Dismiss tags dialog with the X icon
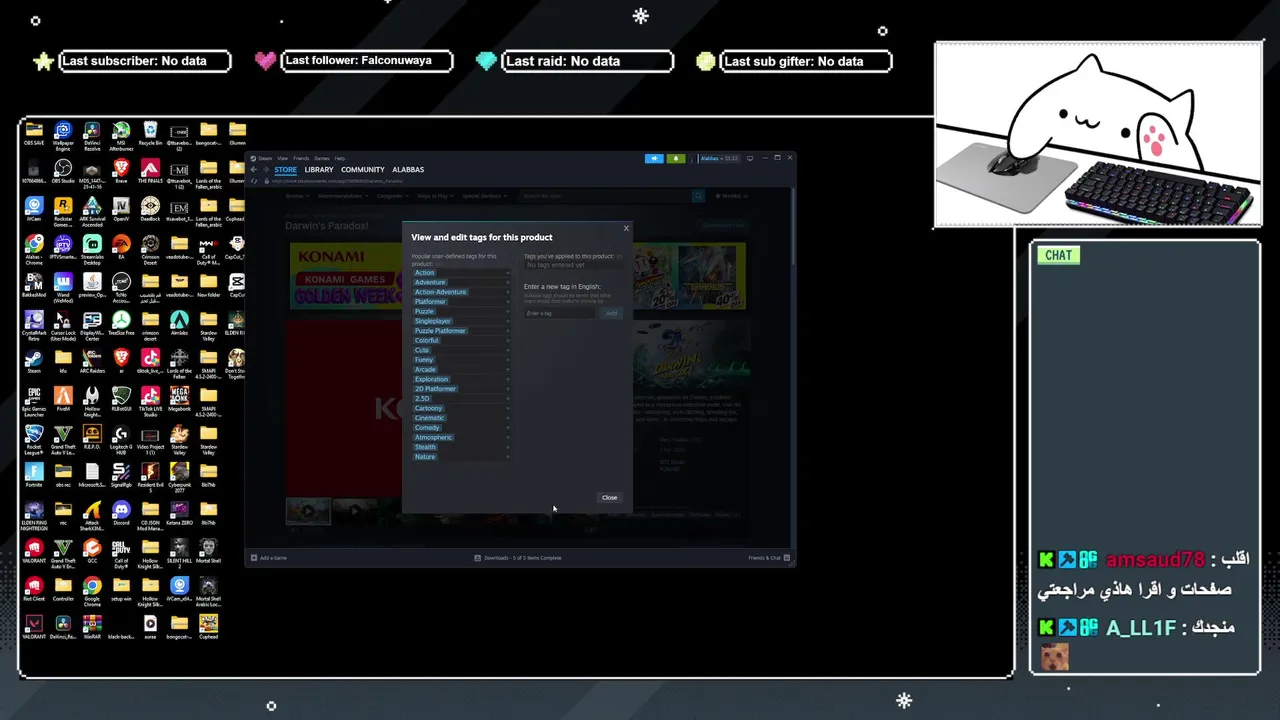This screenshot has height=720, width=1280. tap(626, 228)
